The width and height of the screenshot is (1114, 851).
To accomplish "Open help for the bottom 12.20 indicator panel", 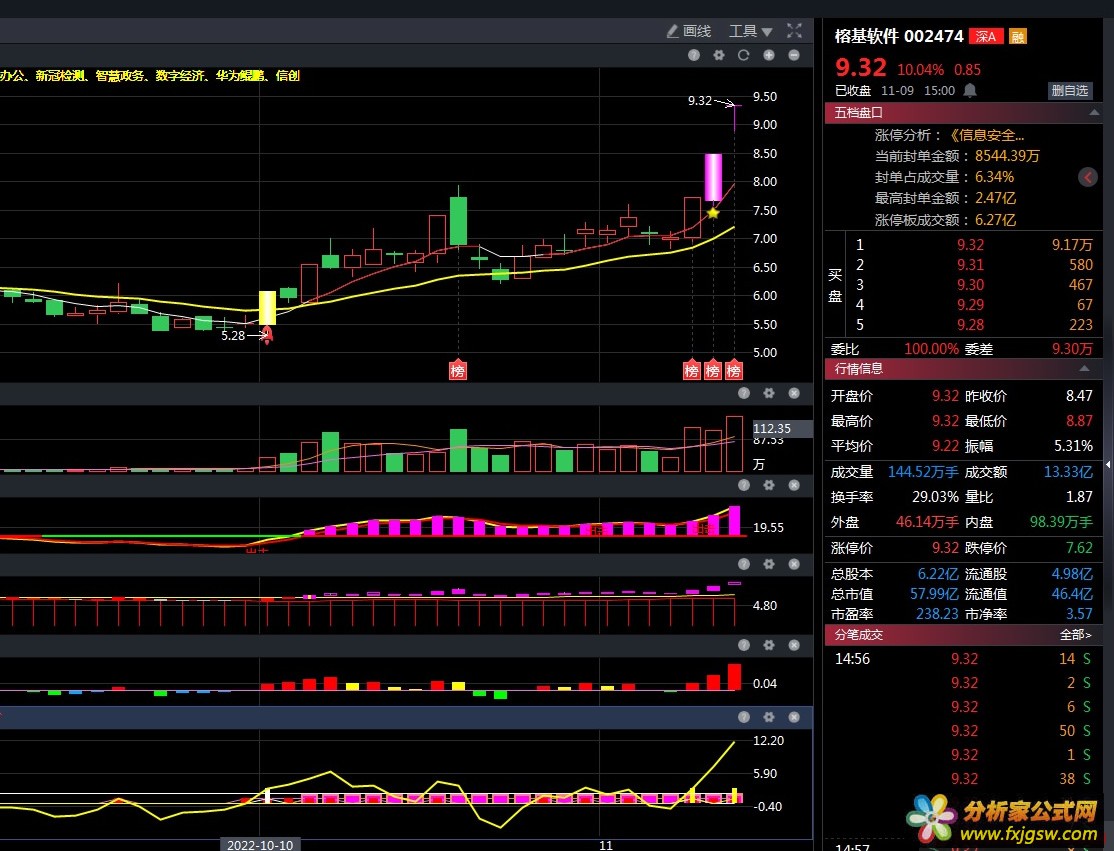I will 744,717.
